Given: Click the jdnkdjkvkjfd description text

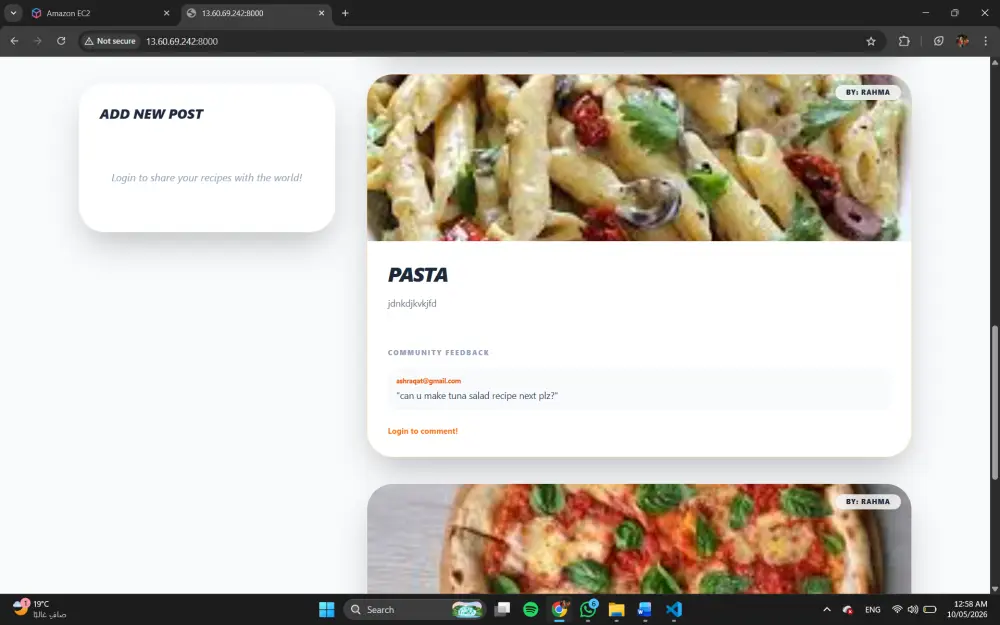Looking at the screenshot, I should coord(412,304).
